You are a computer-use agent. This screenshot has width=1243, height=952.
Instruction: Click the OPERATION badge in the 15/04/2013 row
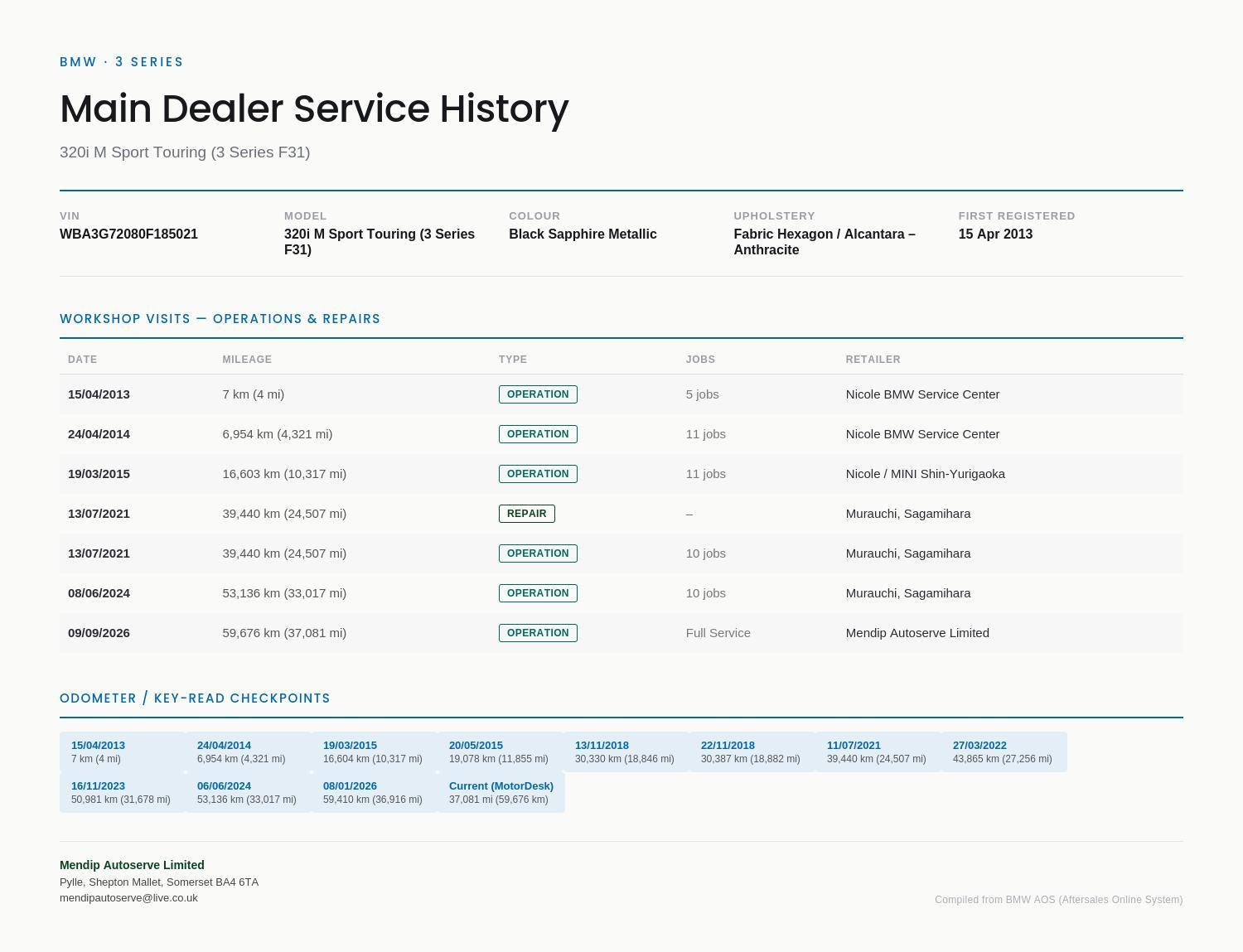538,394
